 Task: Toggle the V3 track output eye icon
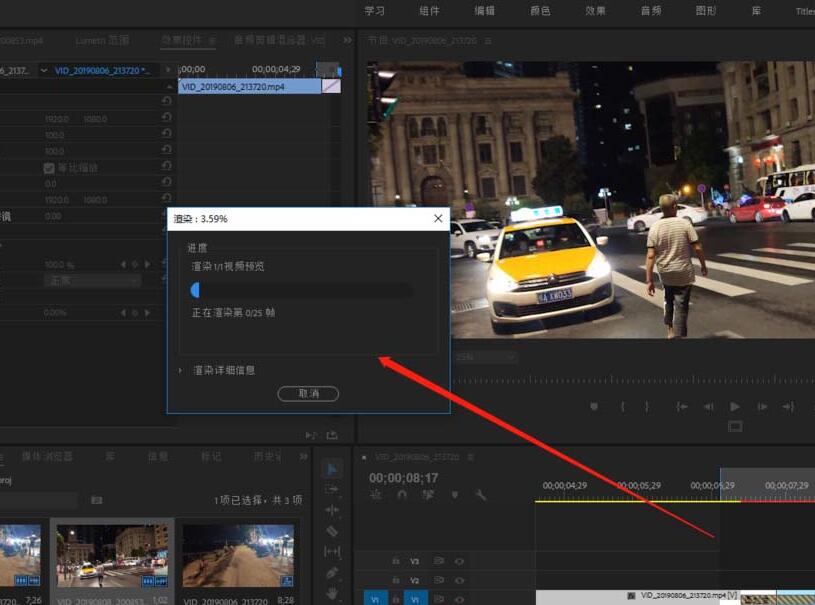click(459, 561)
